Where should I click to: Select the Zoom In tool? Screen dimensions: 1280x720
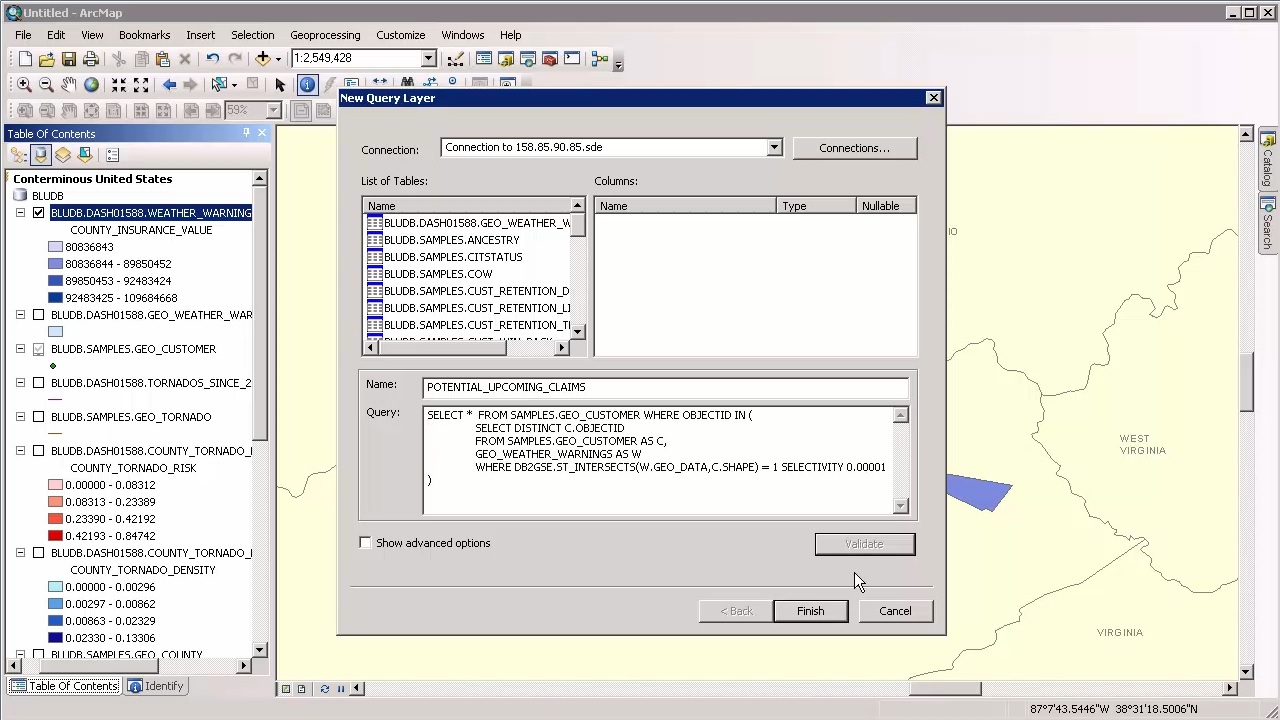25,85
